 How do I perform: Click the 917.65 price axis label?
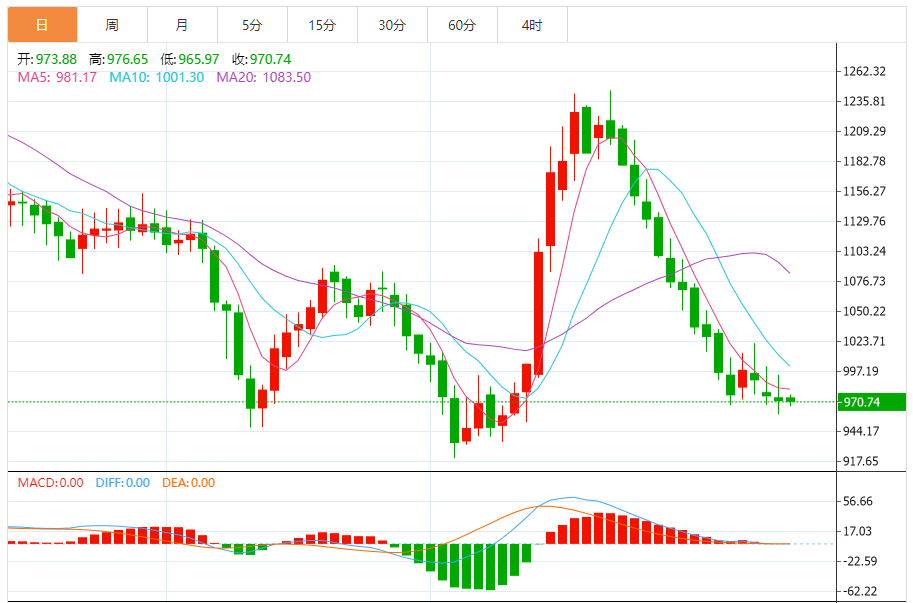861,462
